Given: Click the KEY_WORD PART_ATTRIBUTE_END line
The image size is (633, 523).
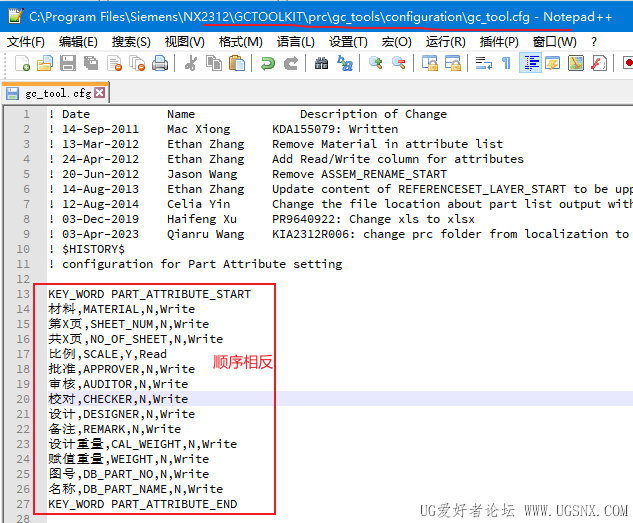Looking at the screenshot, I should coord(143,504).
